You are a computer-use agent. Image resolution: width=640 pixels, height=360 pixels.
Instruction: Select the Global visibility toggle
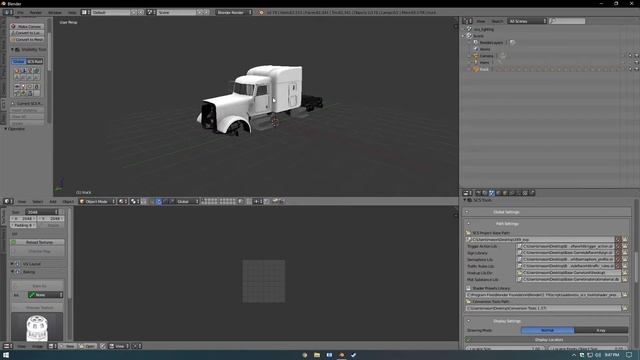[x=19, y=62]
